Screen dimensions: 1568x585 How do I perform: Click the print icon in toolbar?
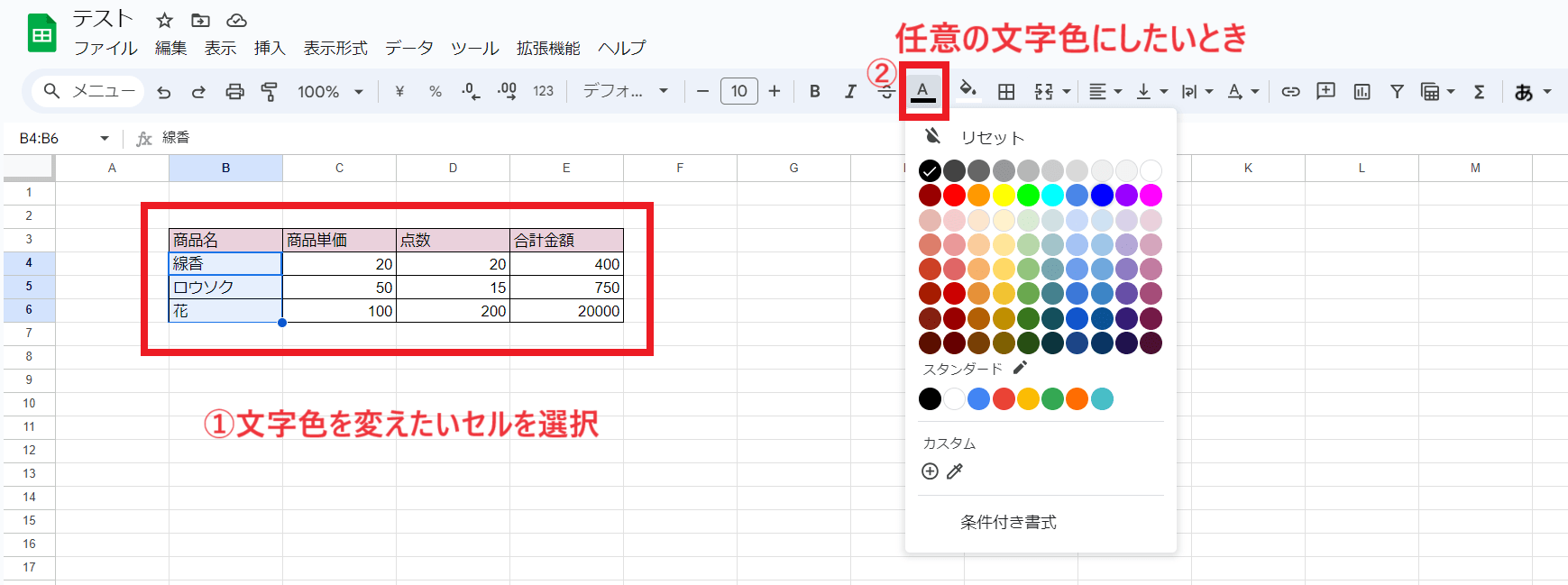click(x=234, y=92)
